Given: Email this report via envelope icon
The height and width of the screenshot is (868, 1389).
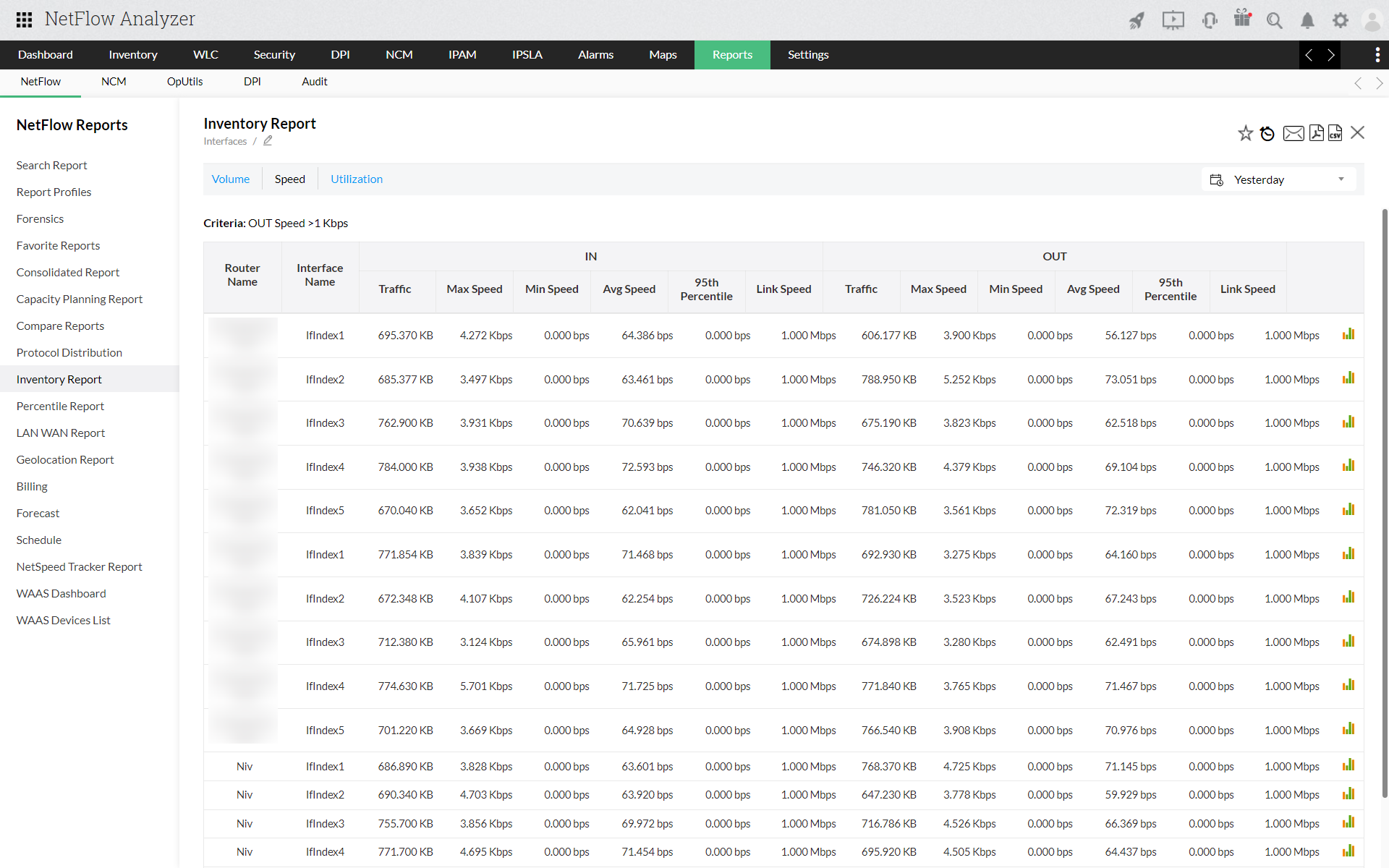Looking at the screenshot, I should tap(1294, 133).
